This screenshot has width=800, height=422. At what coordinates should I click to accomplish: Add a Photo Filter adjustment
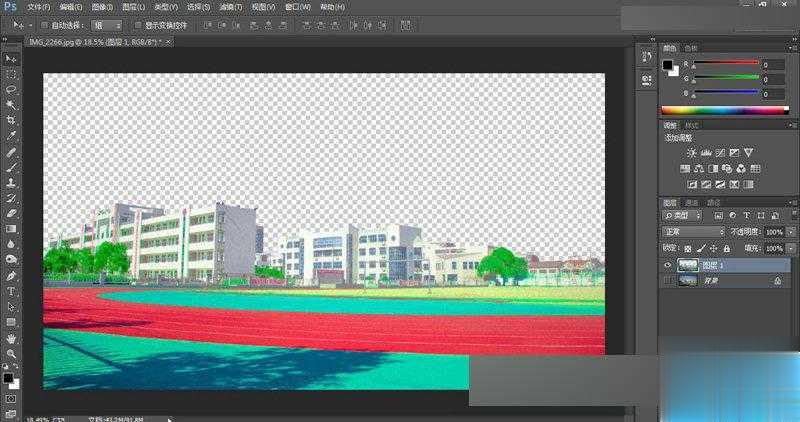coord(727,168)
